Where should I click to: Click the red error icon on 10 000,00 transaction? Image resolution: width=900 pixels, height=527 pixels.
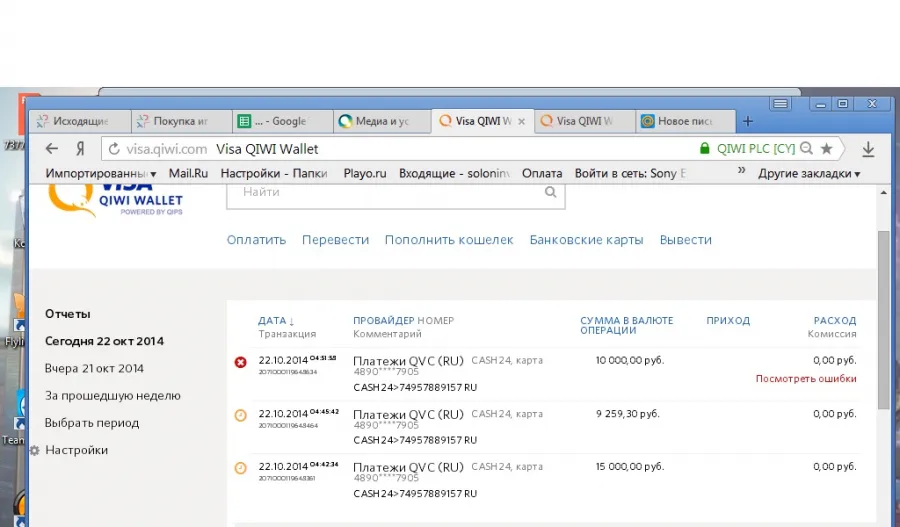tap(240, 362)
